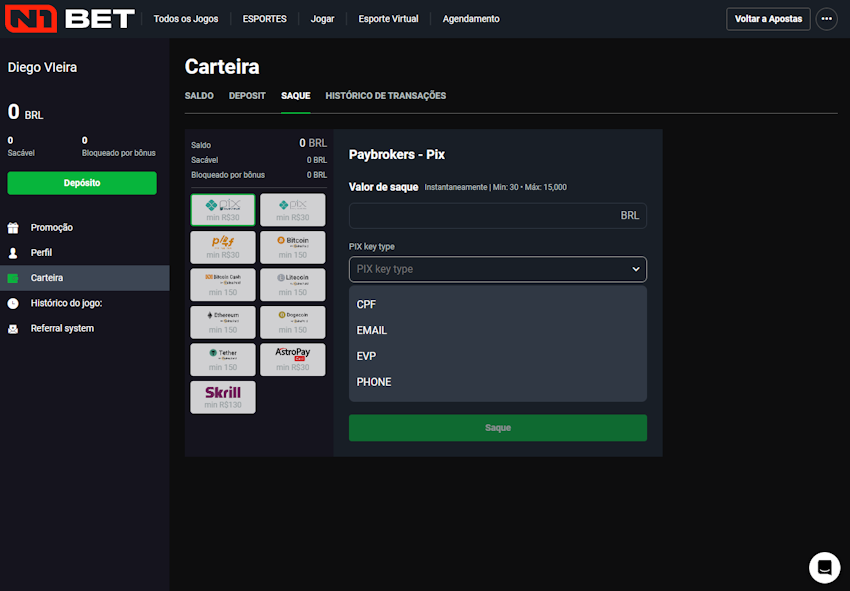Select the Pix withdrawal method icon

click(222, 209)
